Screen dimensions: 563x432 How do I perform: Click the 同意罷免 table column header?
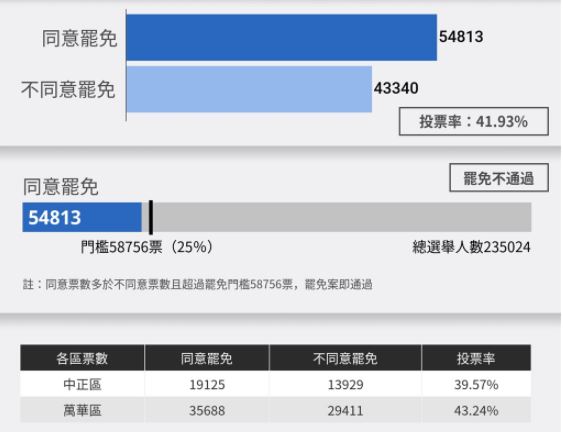tap(207, 358)
